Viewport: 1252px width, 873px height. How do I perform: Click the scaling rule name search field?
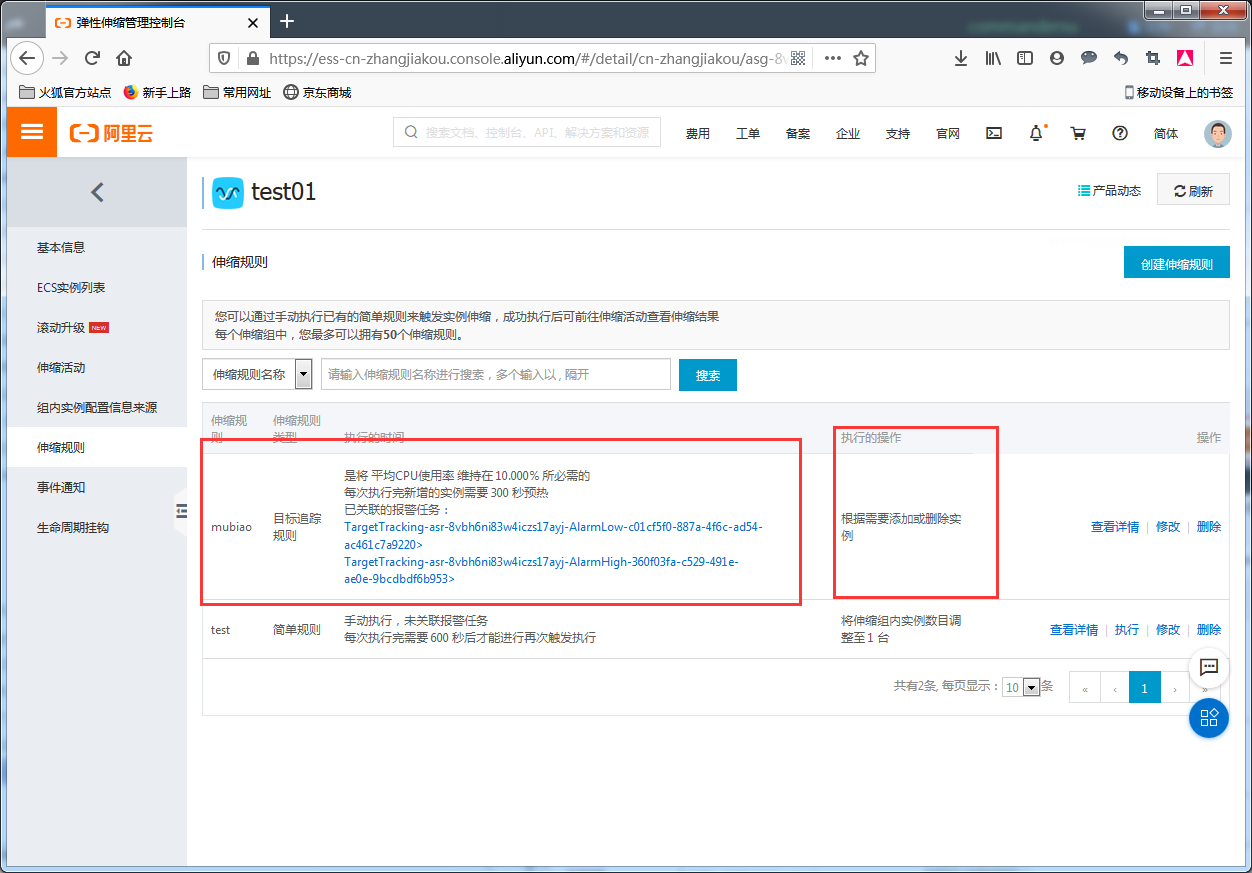coord(495,374)
